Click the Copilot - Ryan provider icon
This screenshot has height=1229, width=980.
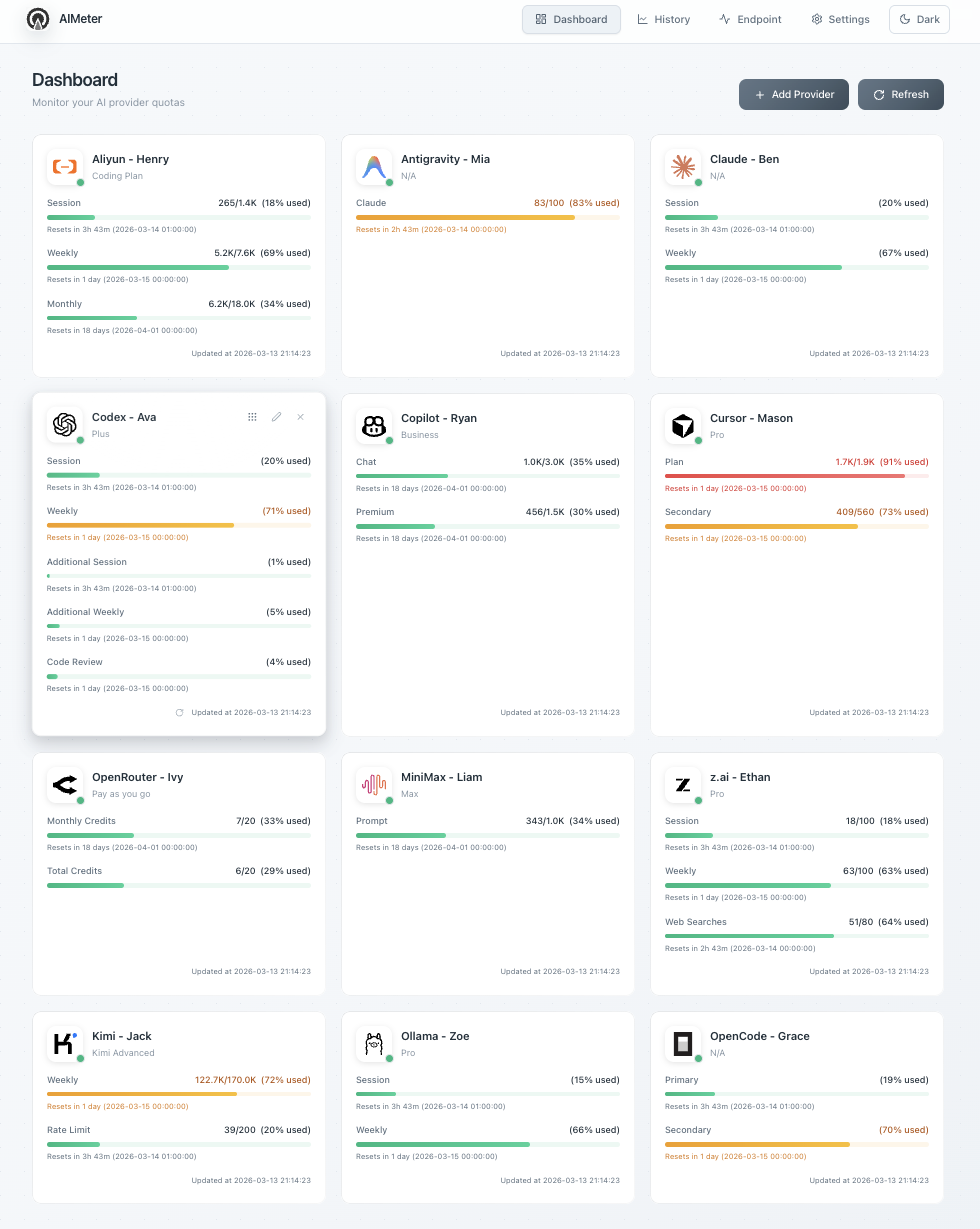[374, 426]
